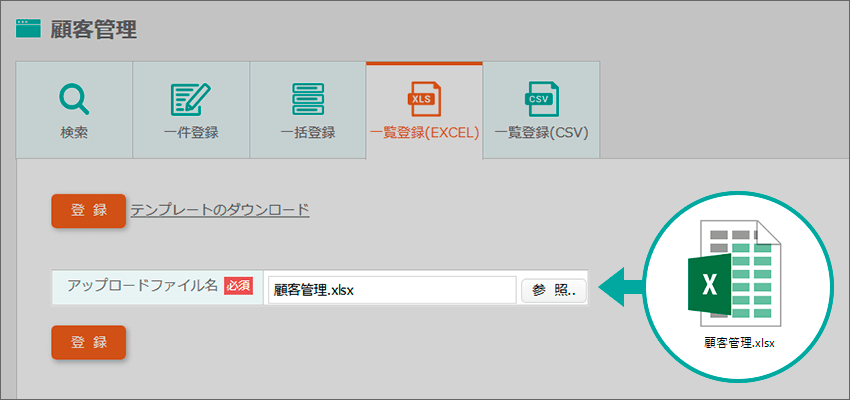Screen dimensions: 850x400
Task: Click the 顧客管理.xlsx caption under Excel icon
Action: pos(739,344)
